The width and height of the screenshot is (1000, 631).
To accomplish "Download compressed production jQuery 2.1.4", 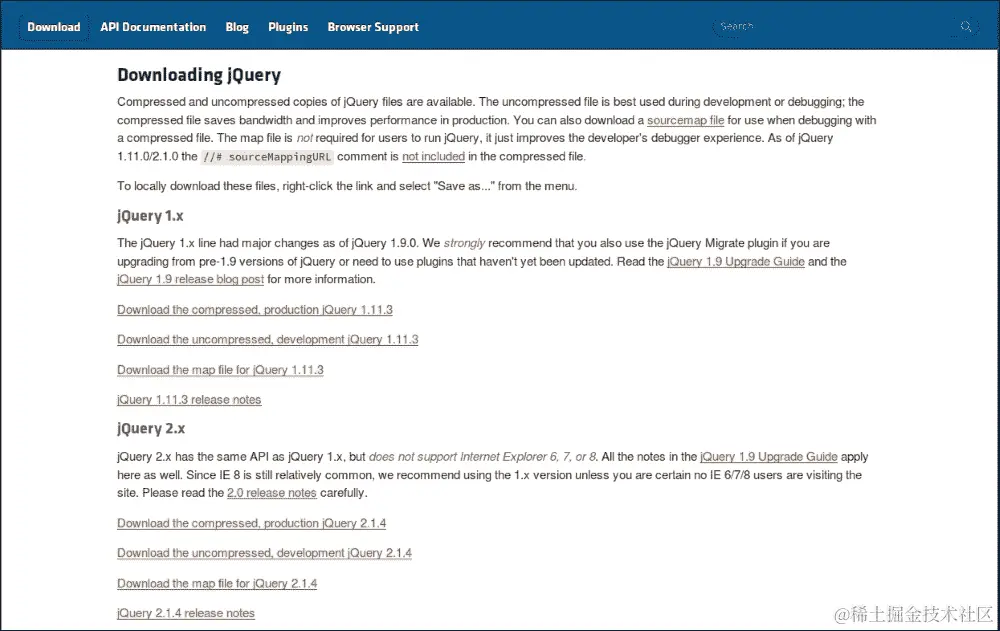I will pos(252,523).
